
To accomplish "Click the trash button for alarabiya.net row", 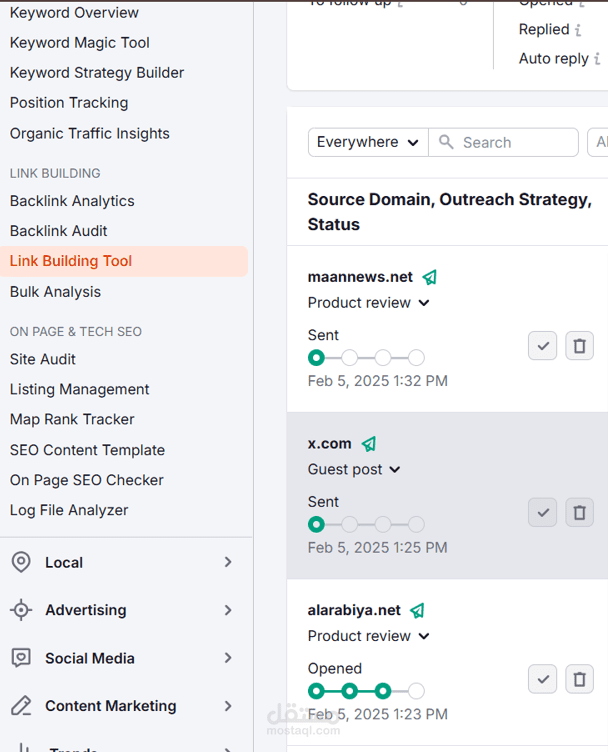I will click(x=580, y=679).
